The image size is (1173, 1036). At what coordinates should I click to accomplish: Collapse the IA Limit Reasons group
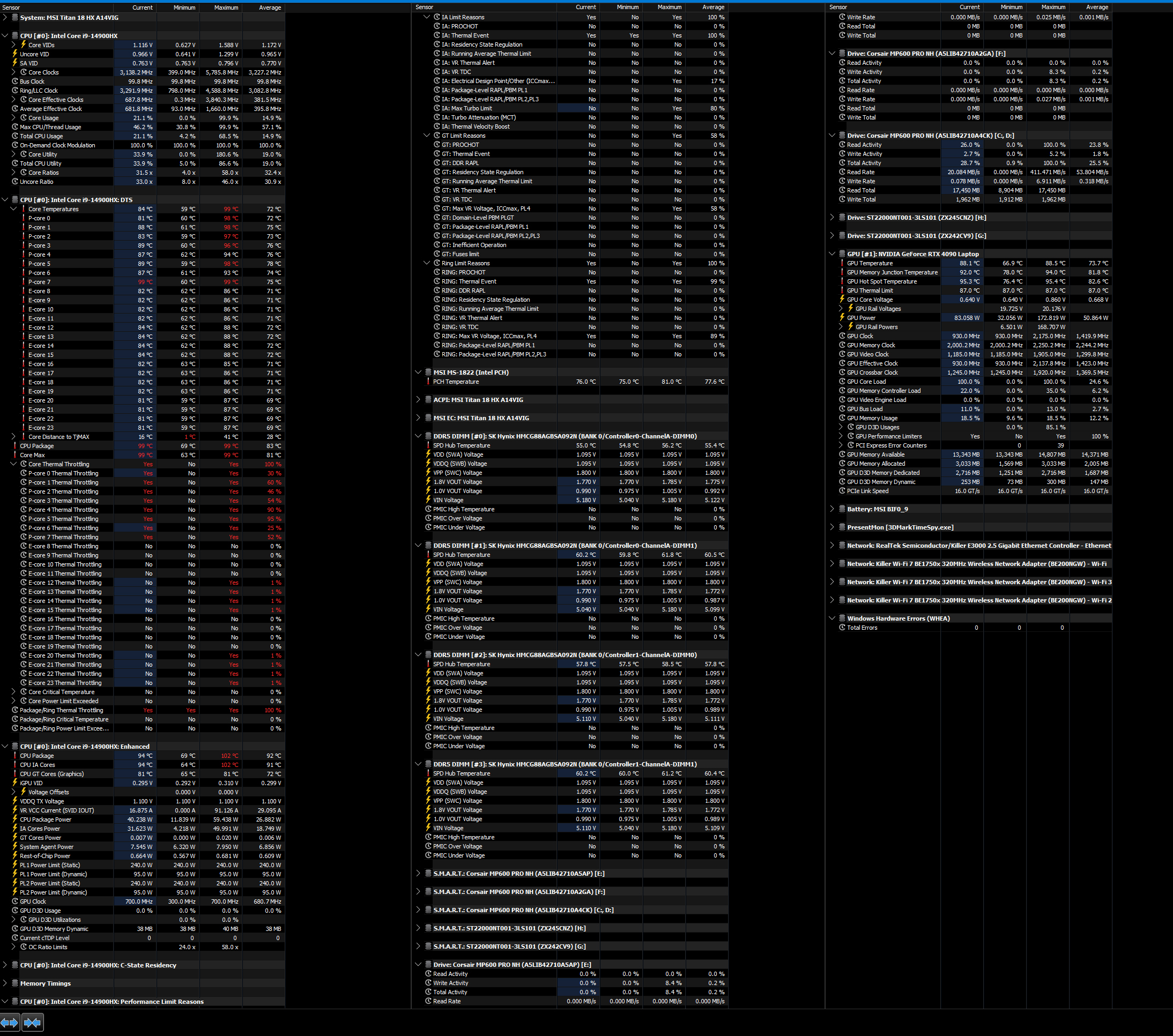[x=426, y=17]
